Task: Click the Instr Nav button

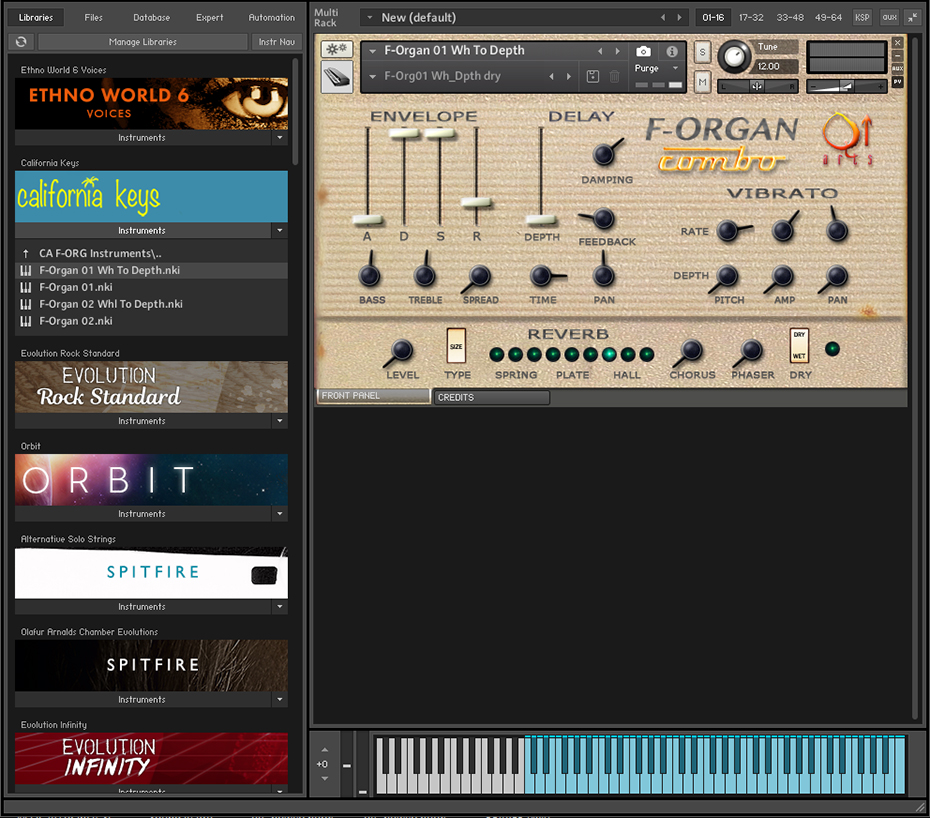Action: pyautogui.click(x=276, y=42)
